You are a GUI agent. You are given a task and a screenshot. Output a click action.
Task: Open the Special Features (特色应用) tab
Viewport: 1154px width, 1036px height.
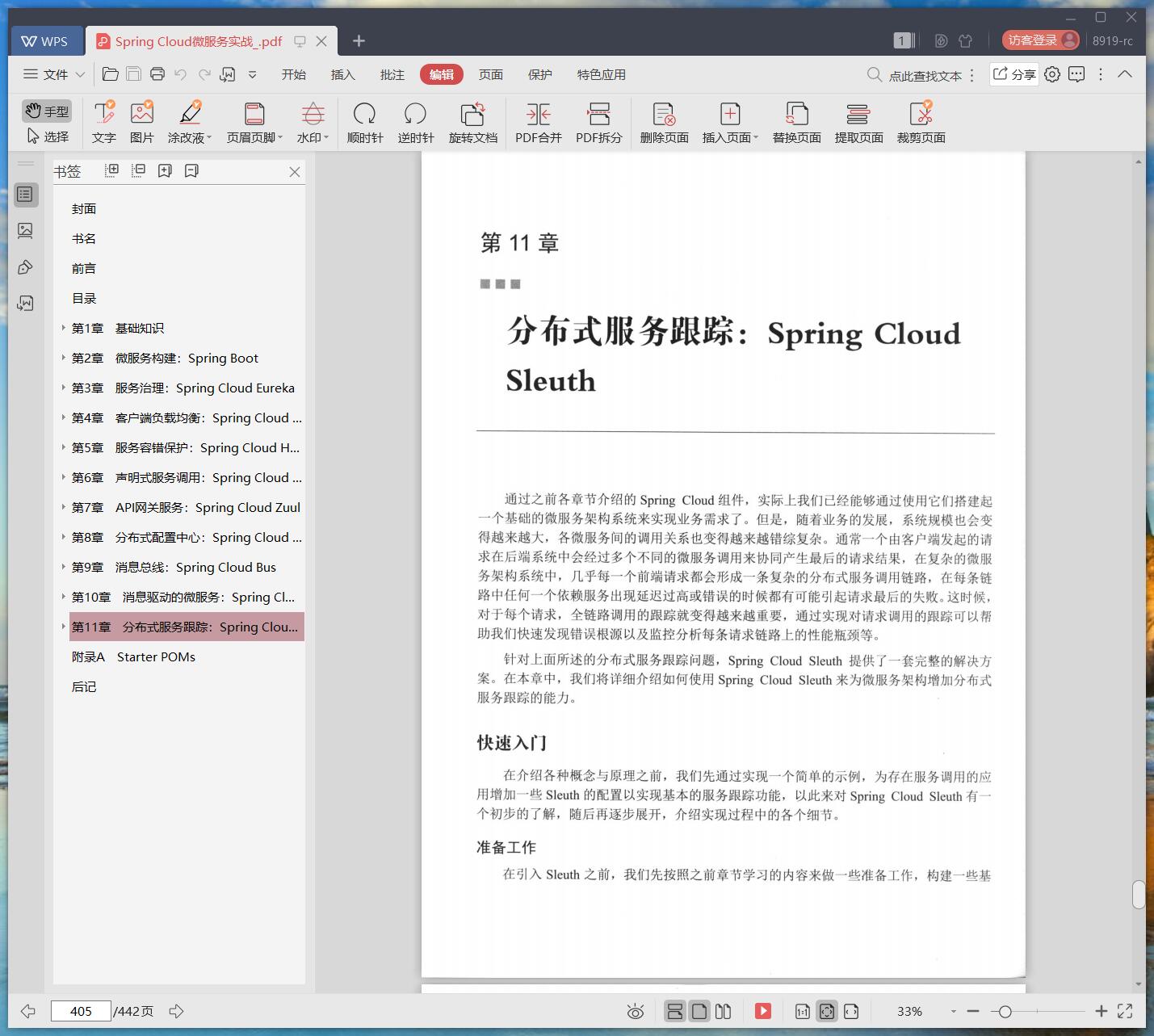pyautogui.click(x=601, y=74)
